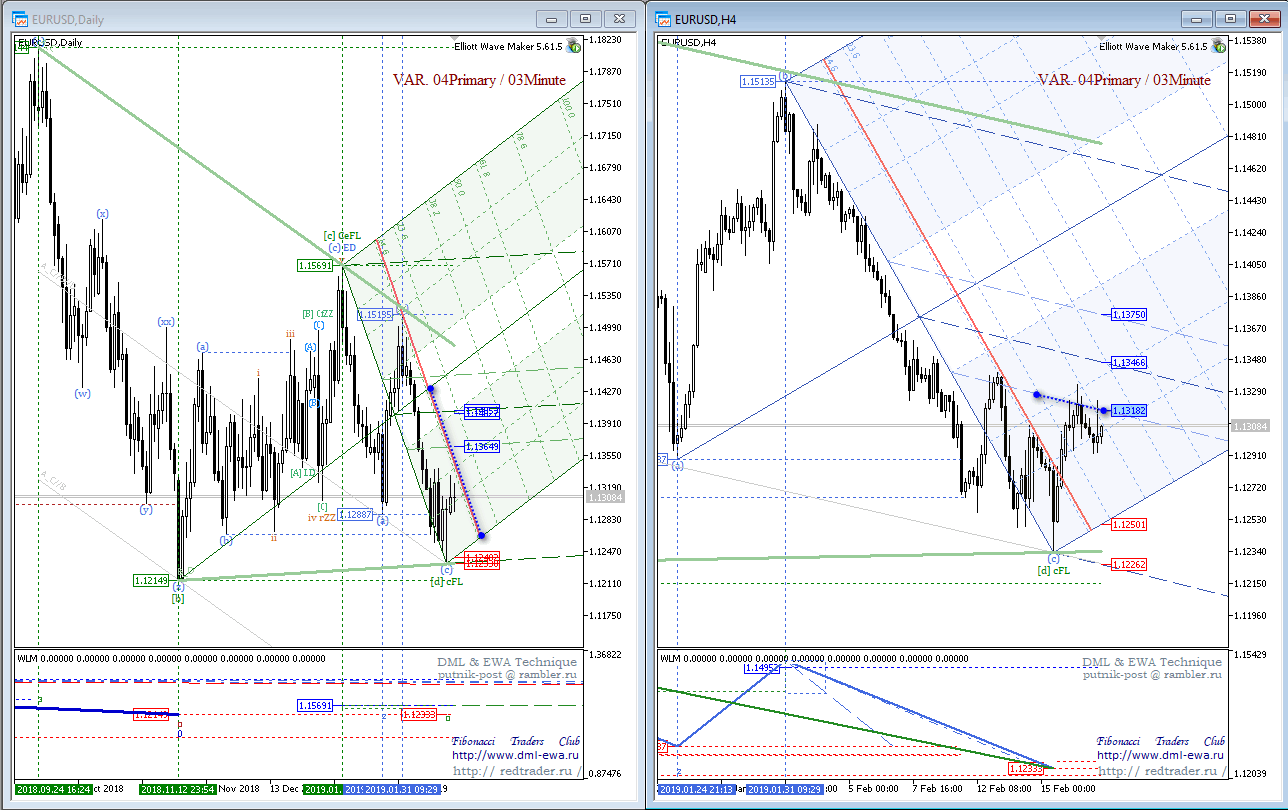Open the www.dml-ewa.ru link on H4 chart
1288x810 pixels.
pos(1160,756)
